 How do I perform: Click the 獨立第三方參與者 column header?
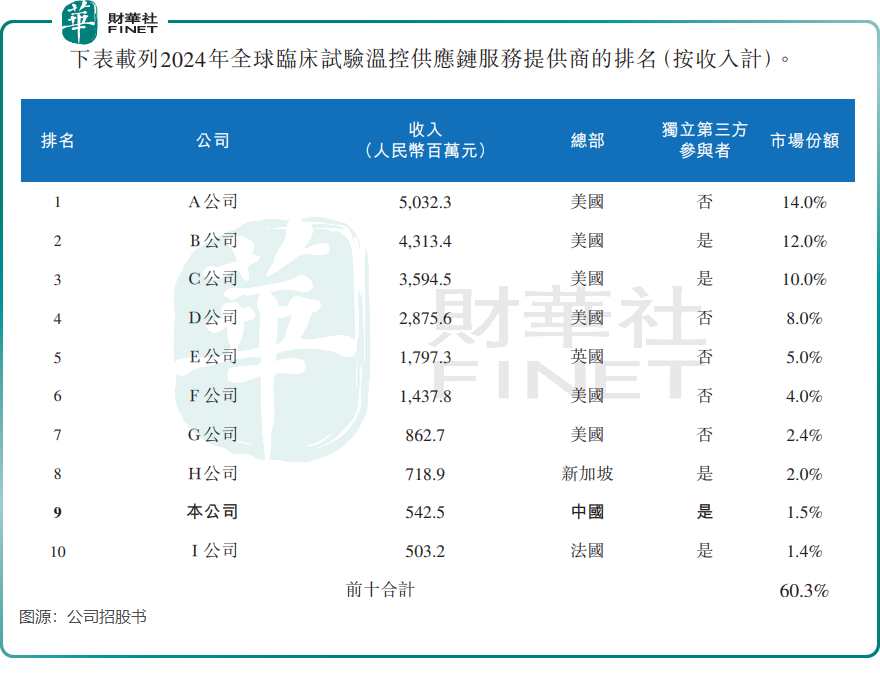pos(704,141)
